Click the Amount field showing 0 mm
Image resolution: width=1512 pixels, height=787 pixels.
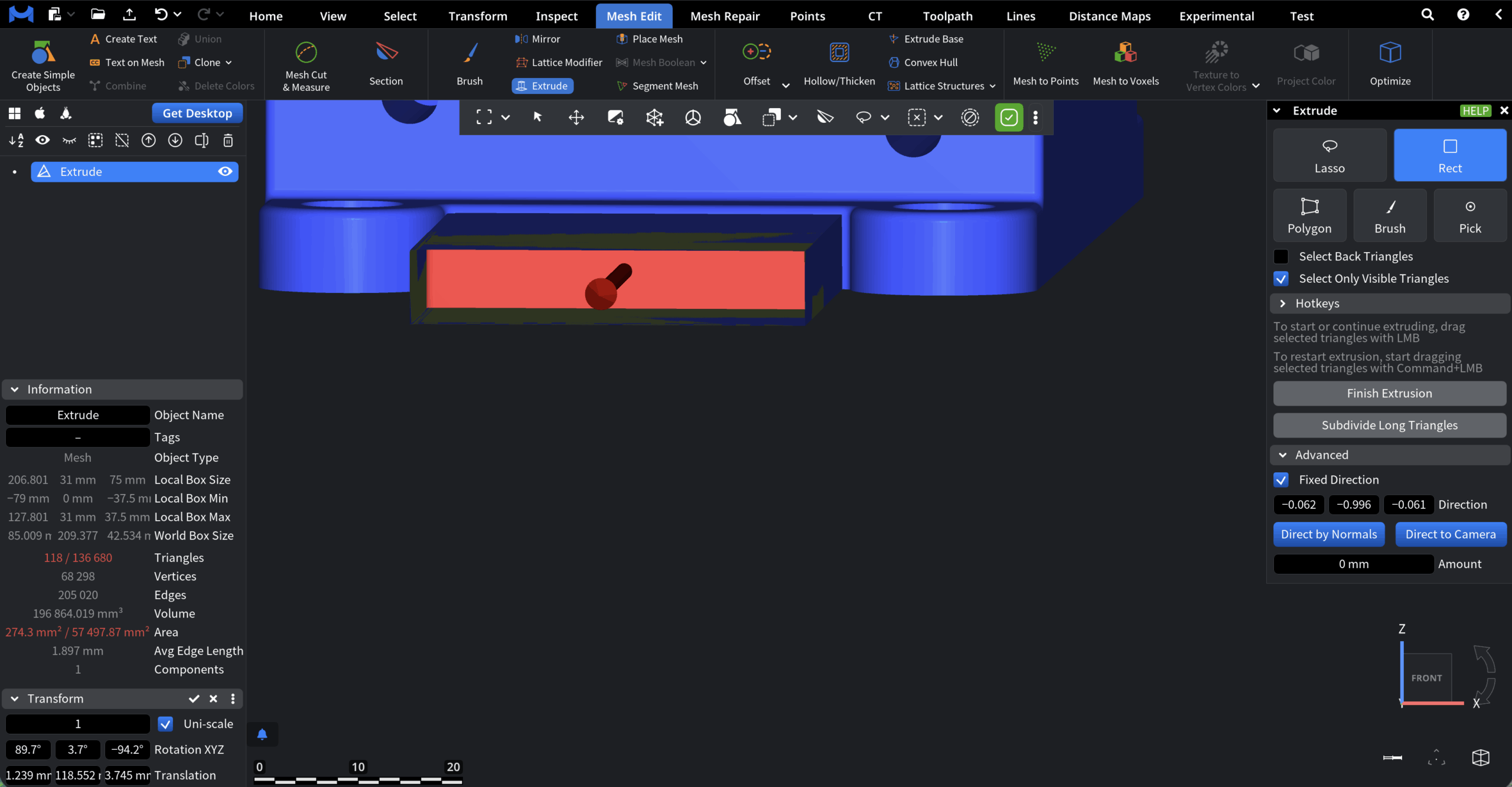click(x=1353, y=564)
